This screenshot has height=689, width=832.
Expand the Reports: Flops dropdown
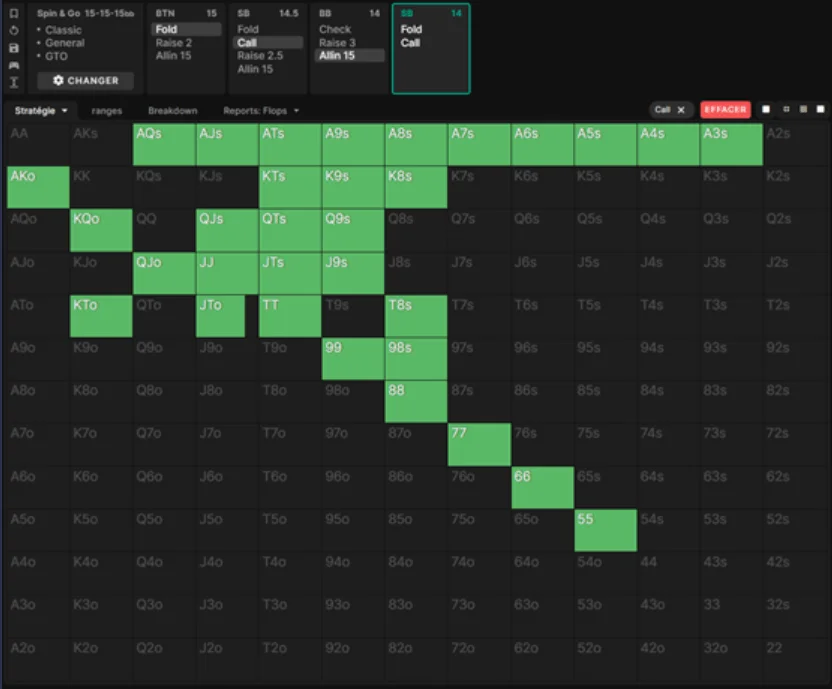[x=261, y=111]
